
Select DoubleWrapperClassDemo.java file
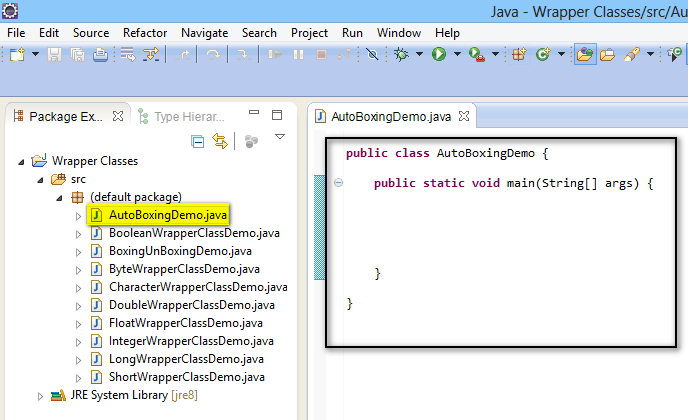click(x=183, y=305)
